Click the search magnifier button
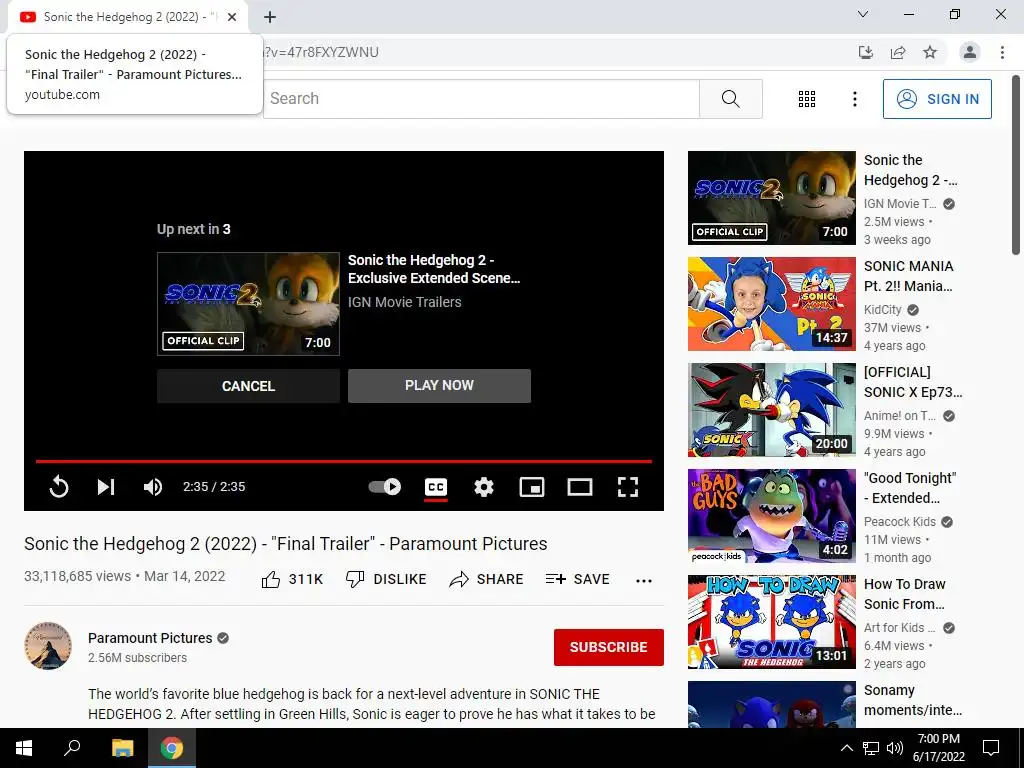 click(x=731, y=99)
